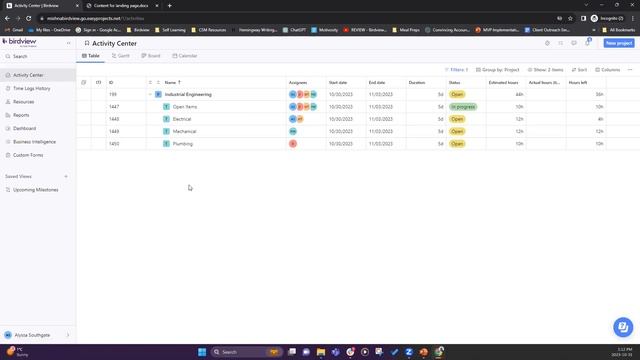Screen dimensions: 640x360
Task: Click the ID column header
Action: tap(111, 82)
